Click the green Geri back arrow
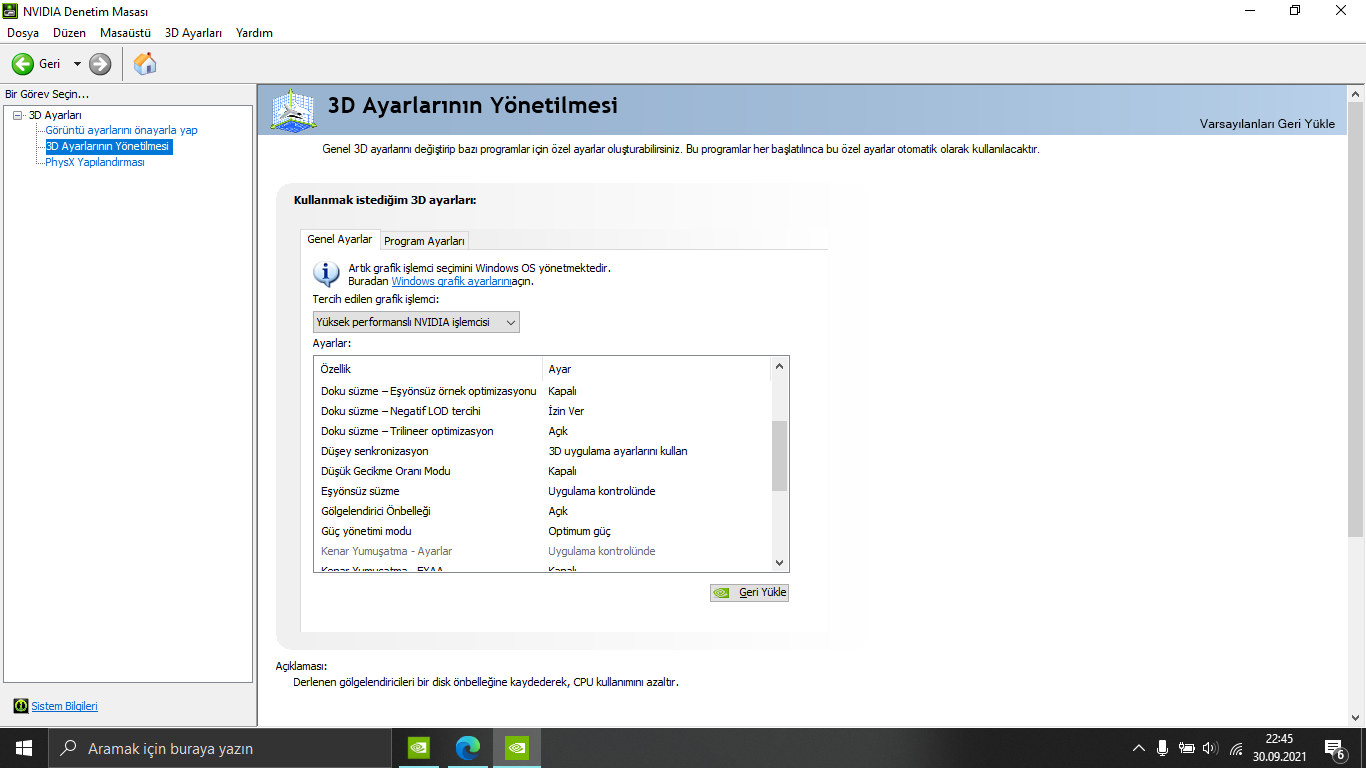The image size is (1366, 768). click(22, 64)
